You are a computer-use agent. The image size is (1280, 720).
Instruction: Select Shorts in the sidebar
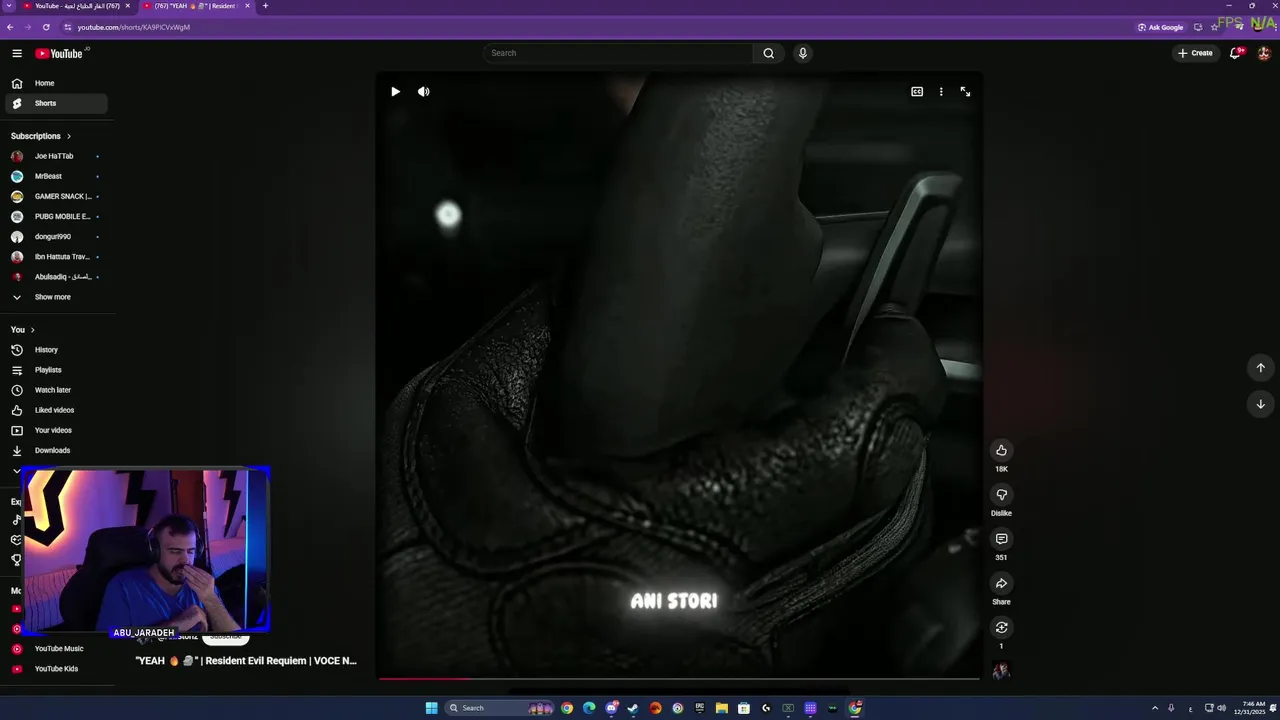tap(56, 103)
